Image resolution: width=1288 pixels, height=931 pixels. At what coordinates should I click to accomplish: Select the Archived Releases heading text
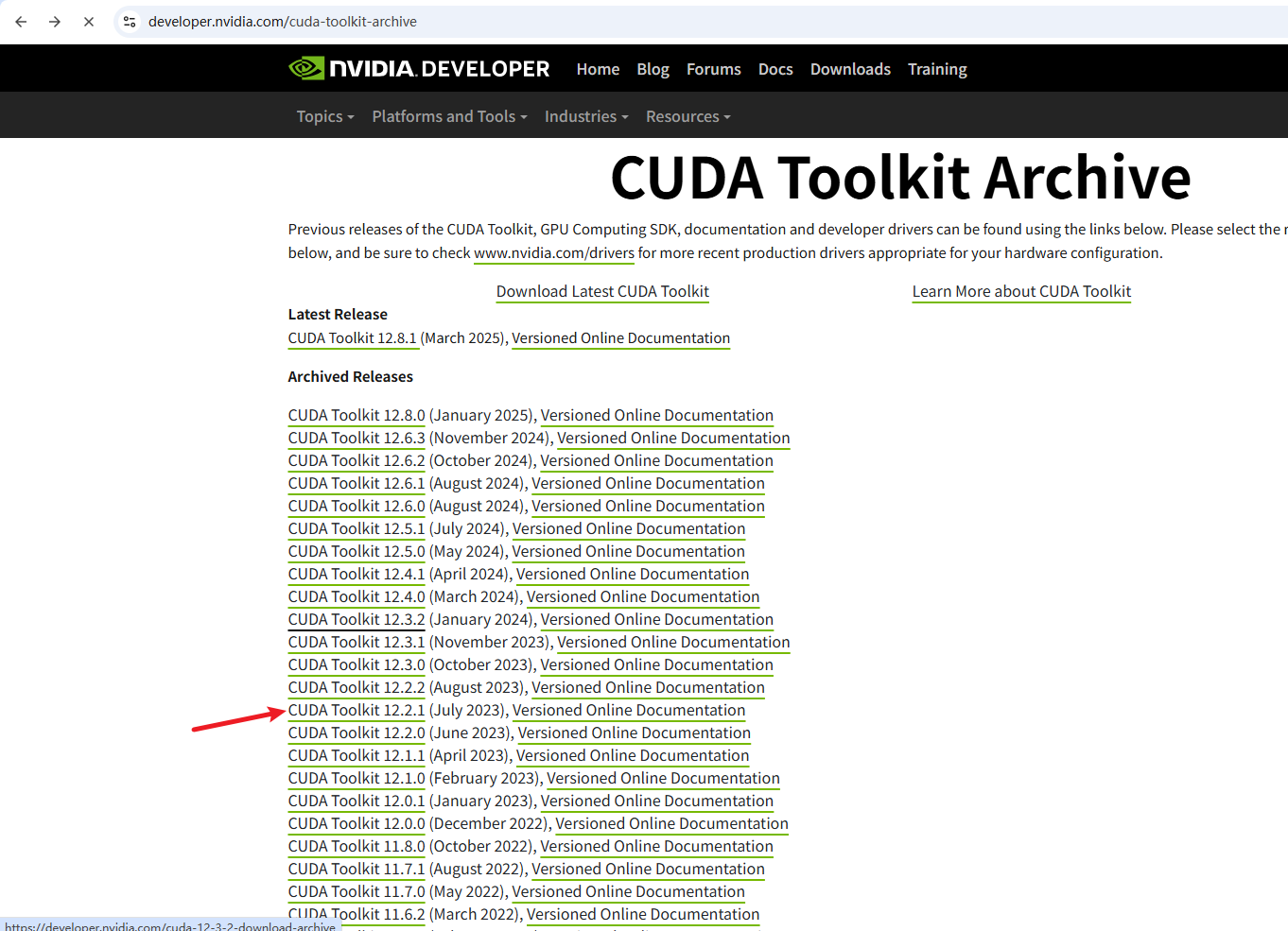click(x=350, y=376)
